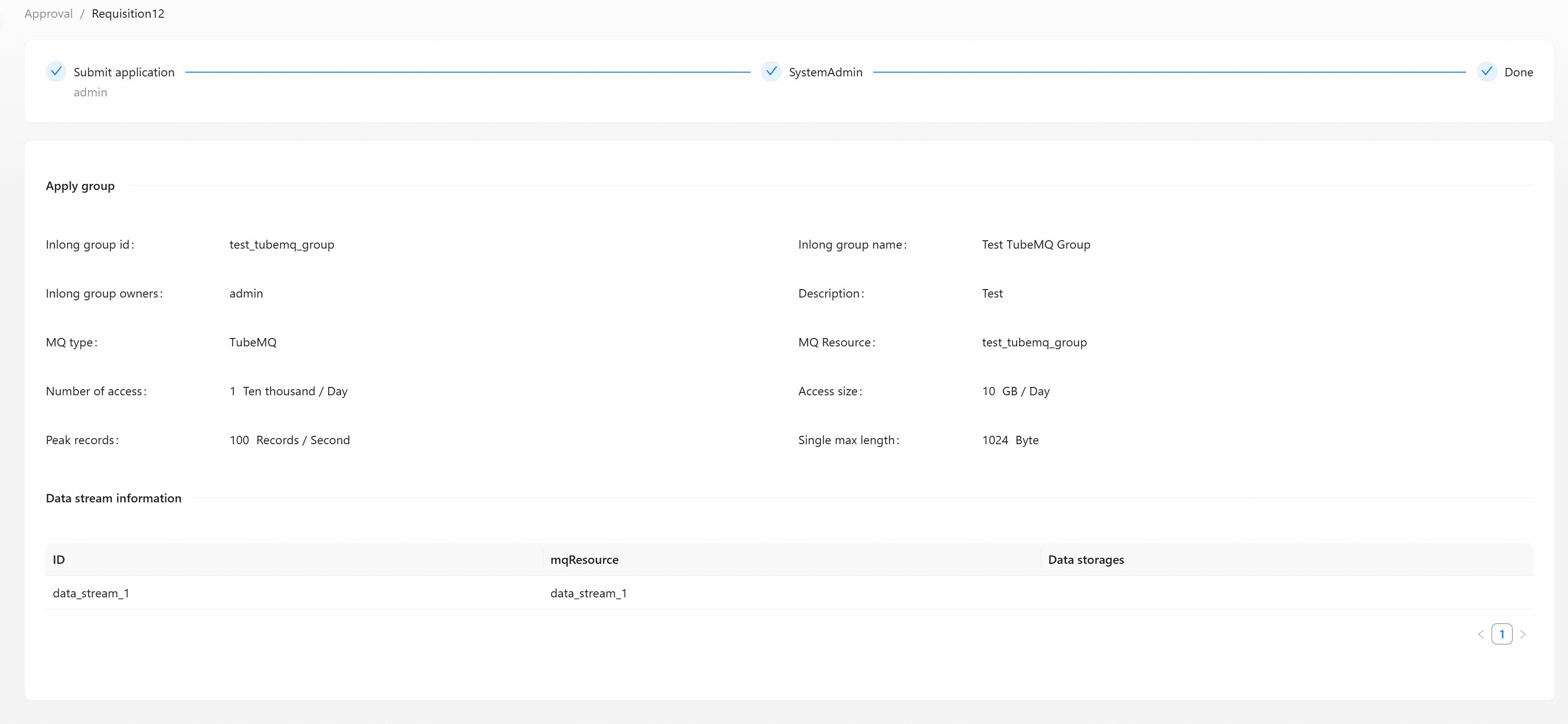Screen dimensions: 1568x724
Task: Click the SystemAdmin step label
Action: click(825, 72)
